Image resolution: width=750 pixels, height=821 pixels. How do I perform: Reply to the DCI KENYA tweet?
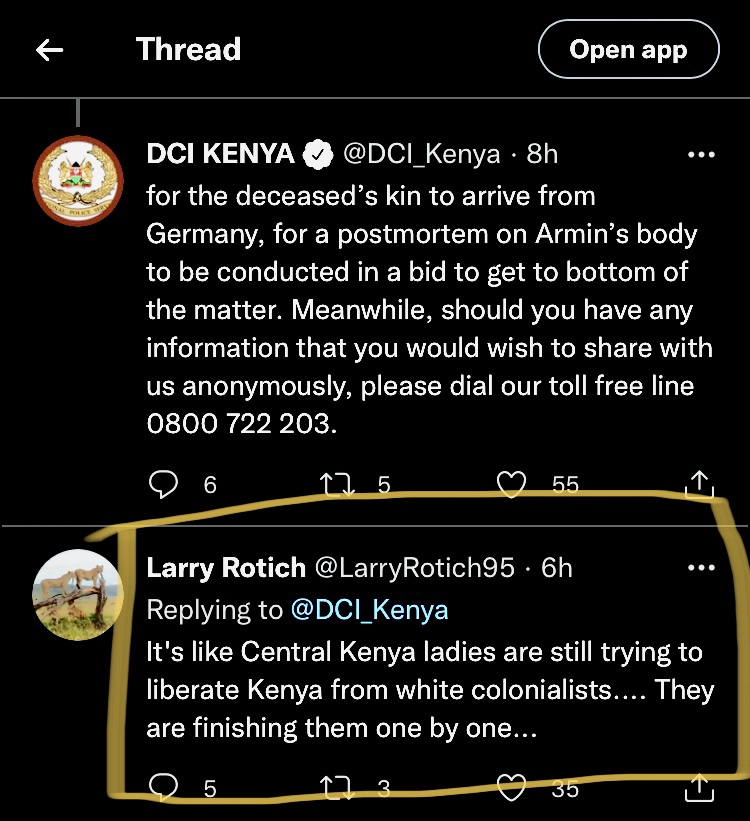pos(163,485)
